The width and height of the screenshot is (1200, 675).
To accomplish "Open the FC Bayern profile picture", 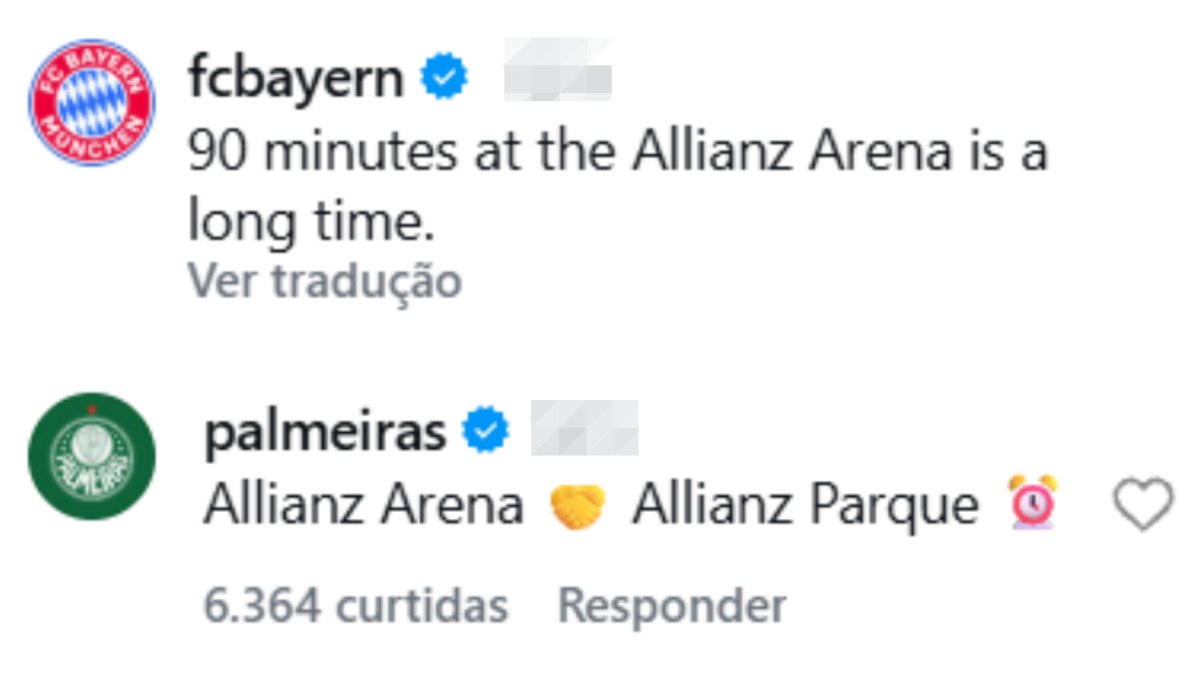I will tap(91, 102).
